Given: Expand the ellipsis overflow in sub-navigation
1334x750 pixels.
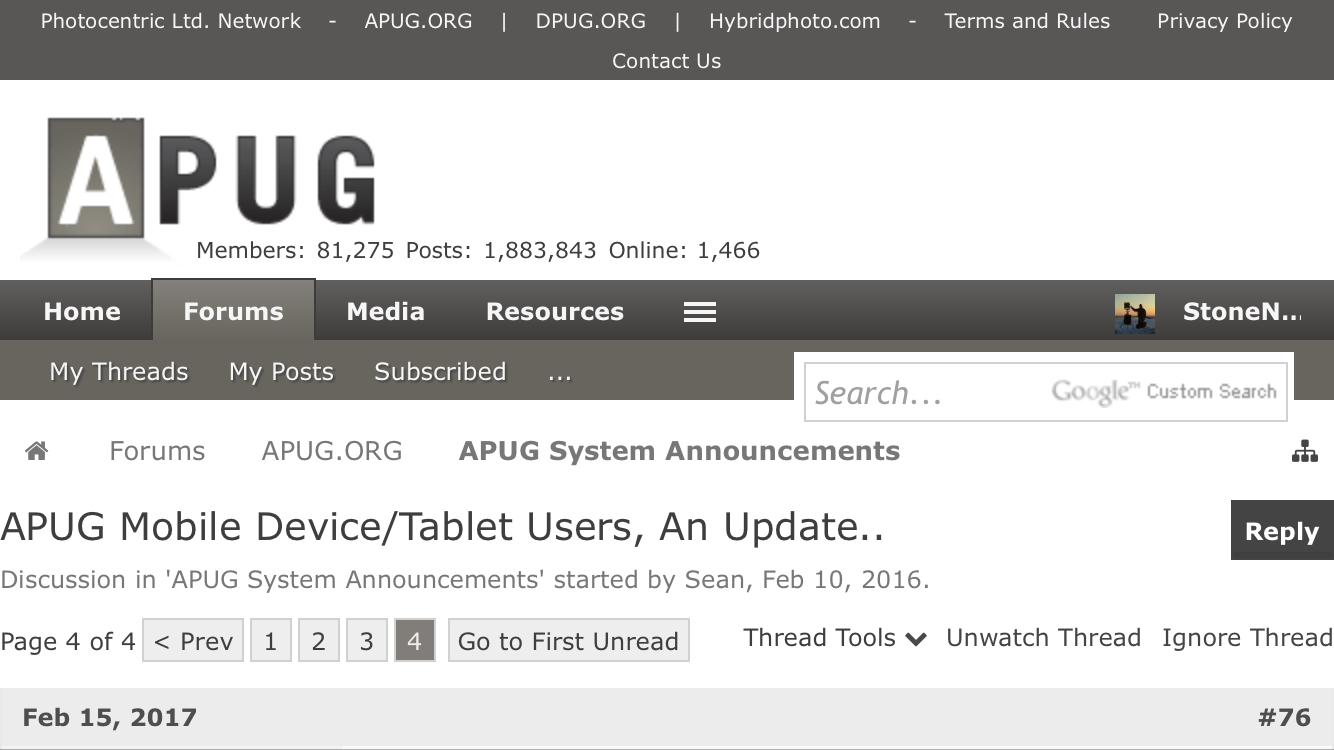Looking at the screenshot, I should (560, 373).
